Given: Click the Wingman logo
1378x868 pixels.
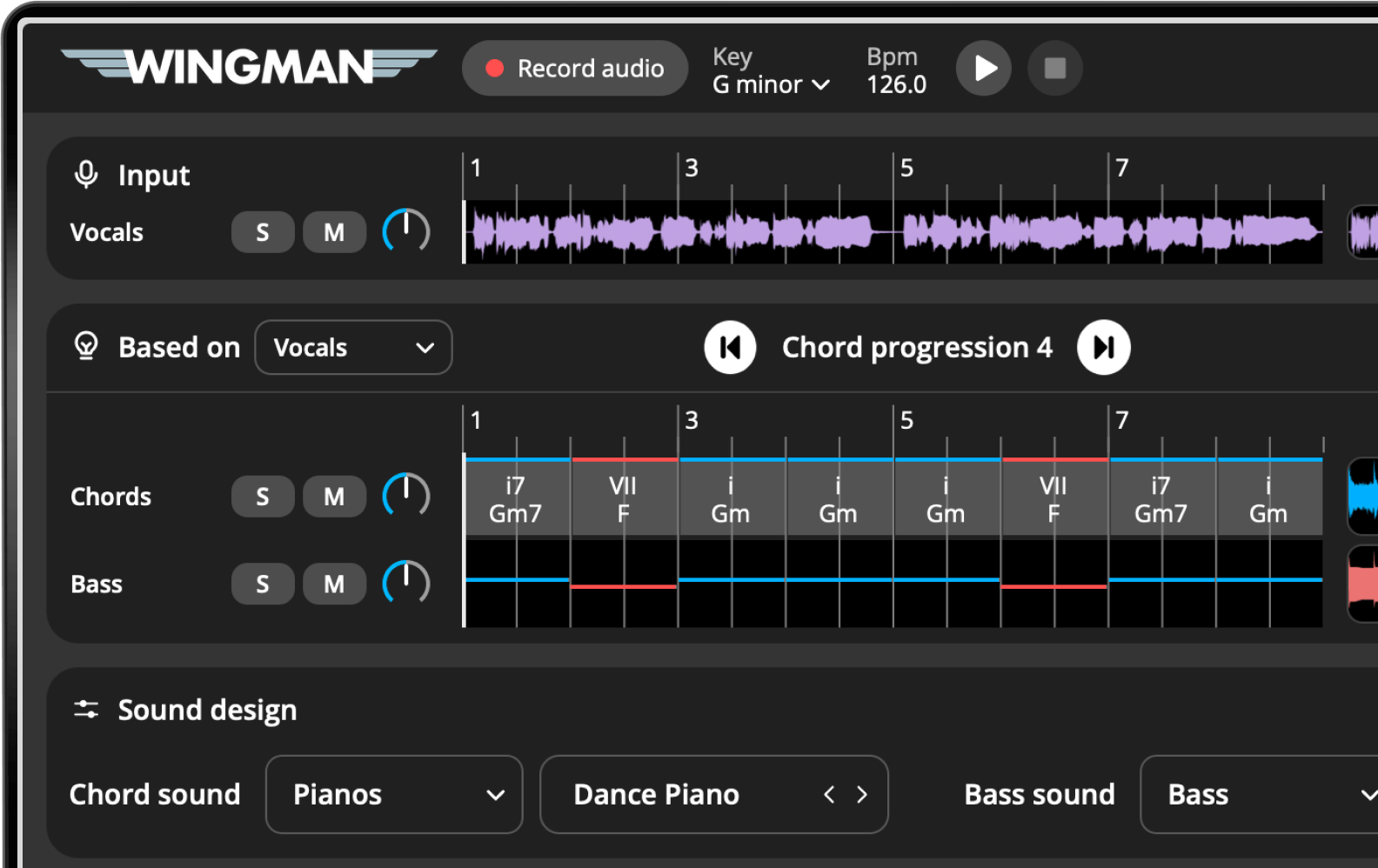Looking at the screenshot, I should (x=249, y=67).
